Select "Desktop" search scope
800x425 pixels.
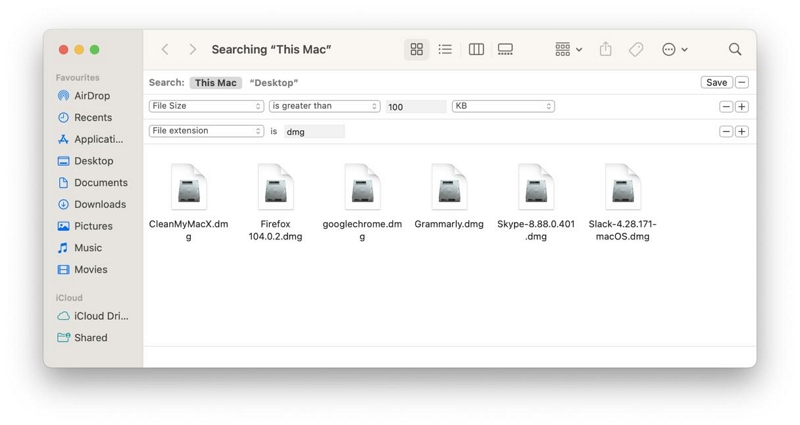[273, 83]
